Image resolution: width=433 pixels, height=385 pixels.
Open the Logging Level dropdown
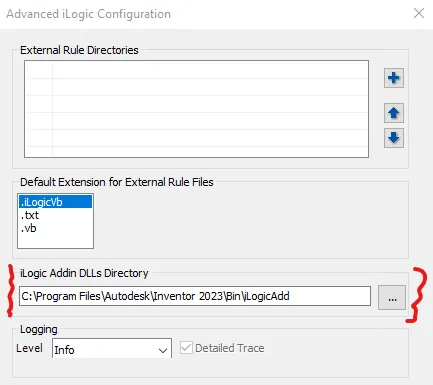[112, 349]
